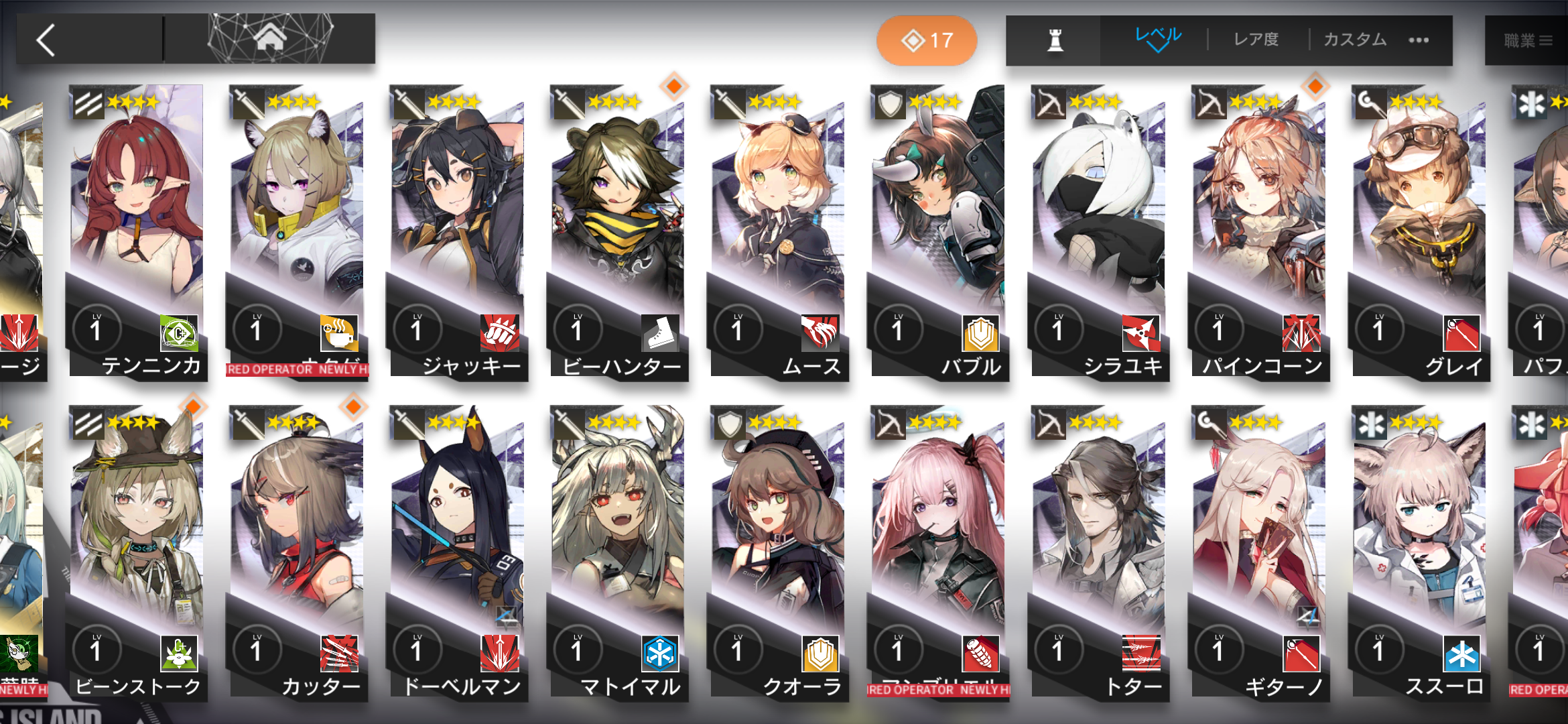Switch to the カスタム sort option
Viewport: 1568px width, 724px height.
[1355, 40]
